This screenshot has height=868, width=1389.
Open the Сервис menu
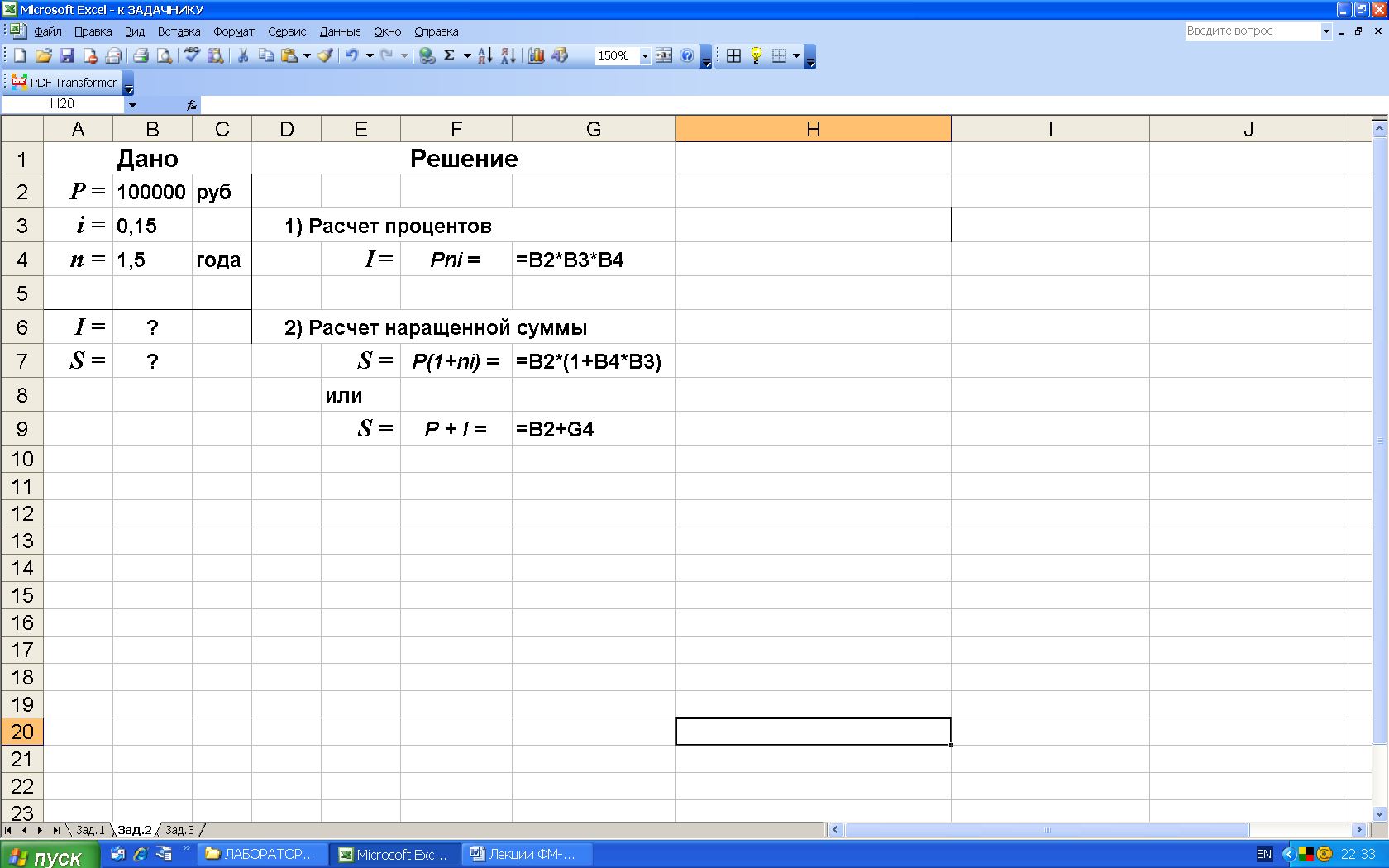[287, 31]
